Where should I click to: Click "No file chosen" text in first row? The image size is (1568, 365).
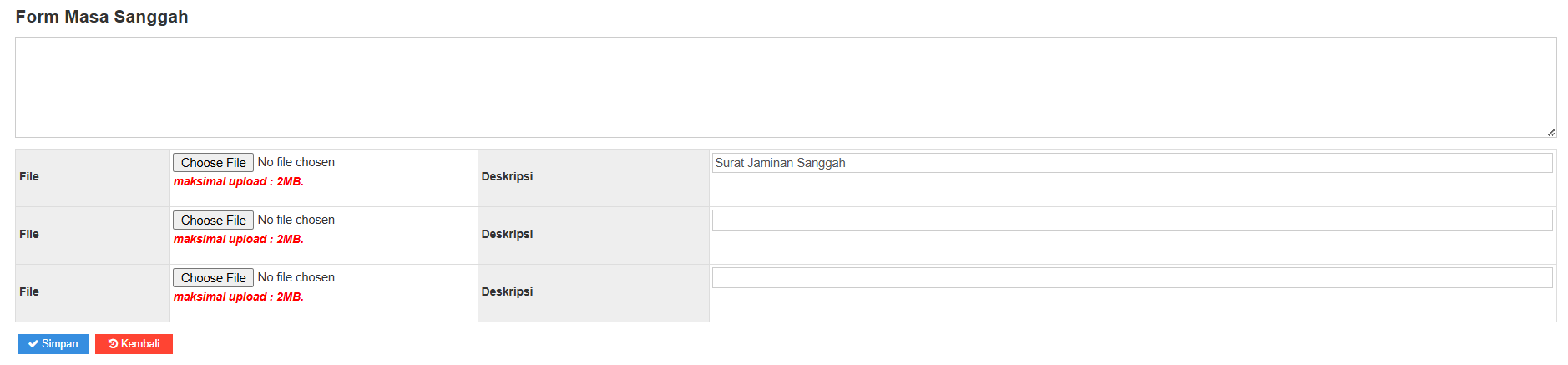click(x=296, y=162)
